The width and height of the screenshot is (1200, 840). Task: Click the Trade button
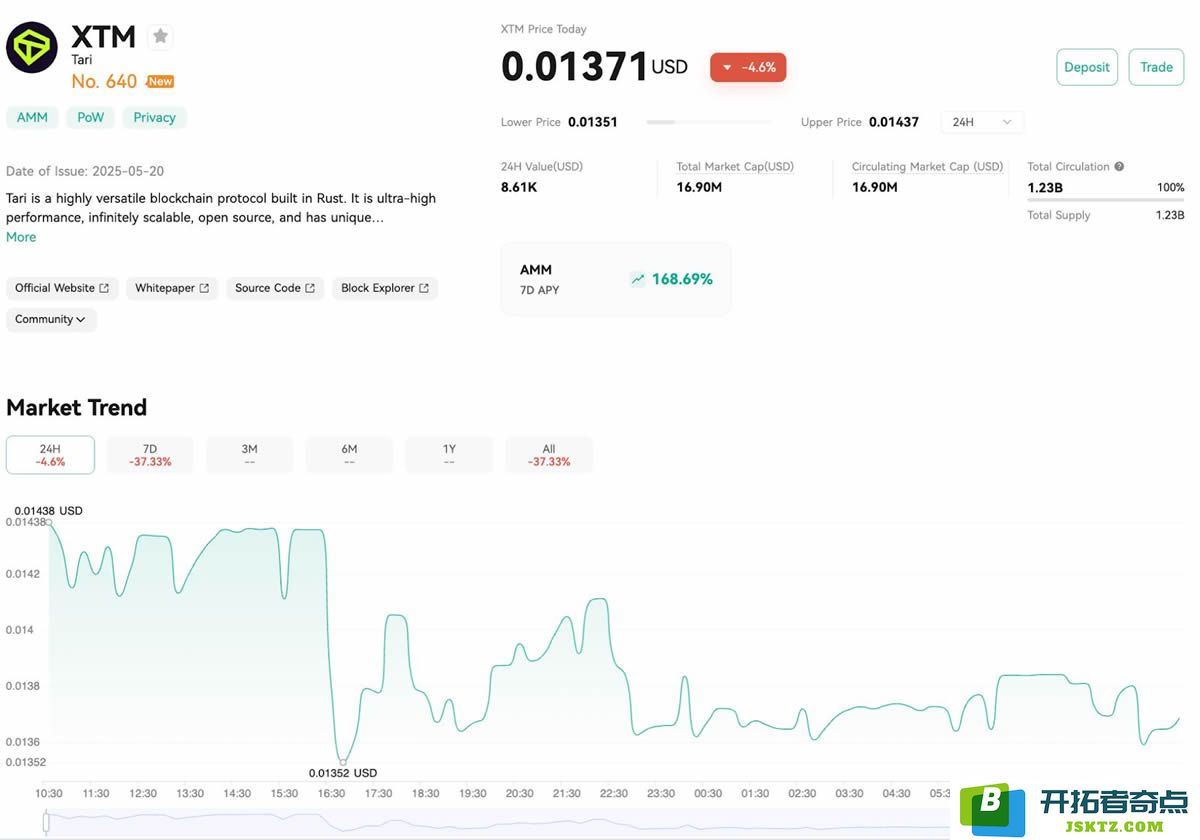tap(1156, 67)
